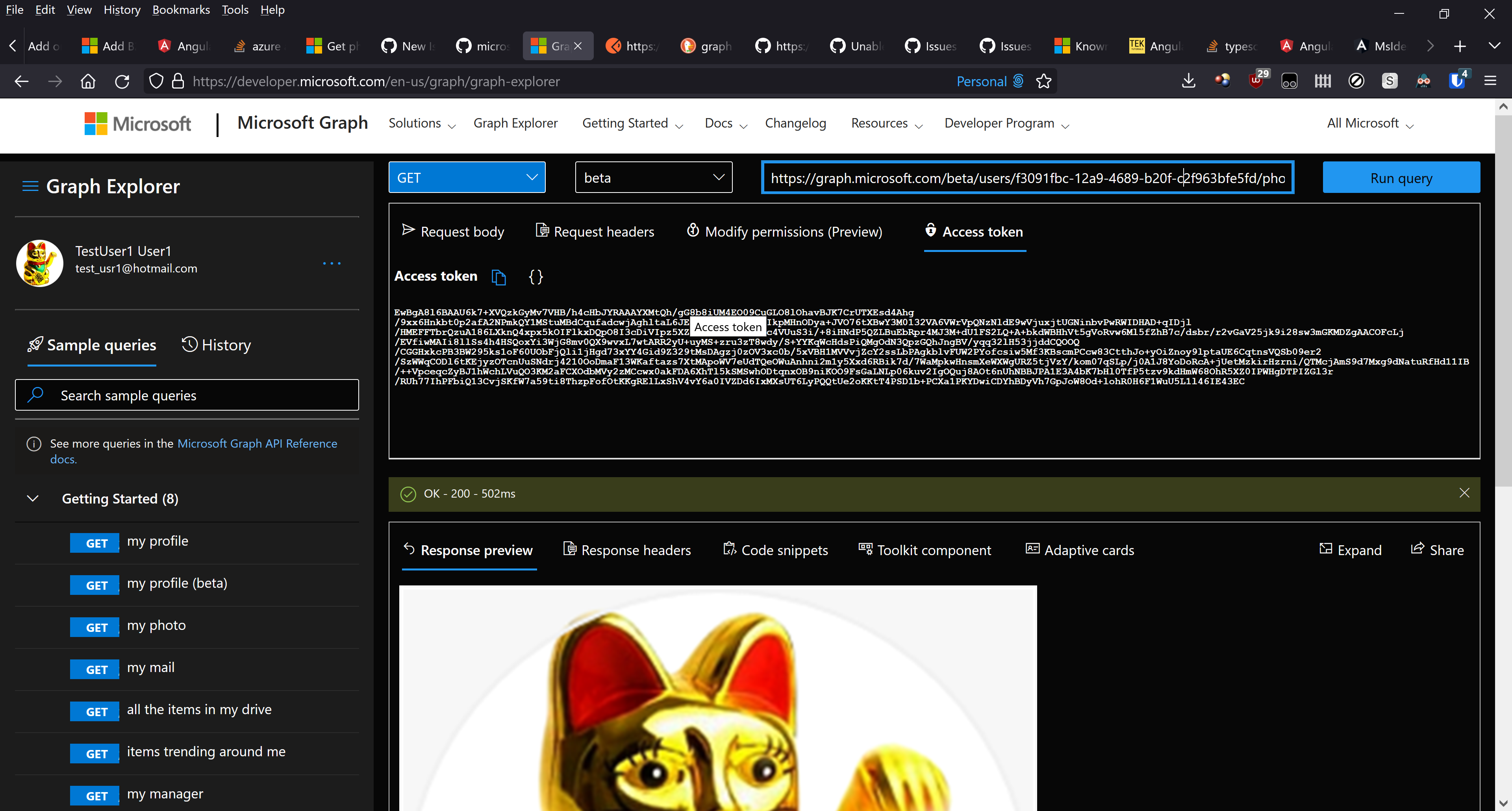The width and height of the screenshot is (1512, 811).
Task: Expand the response preview panel
Action: click(x=1351, y=550)
